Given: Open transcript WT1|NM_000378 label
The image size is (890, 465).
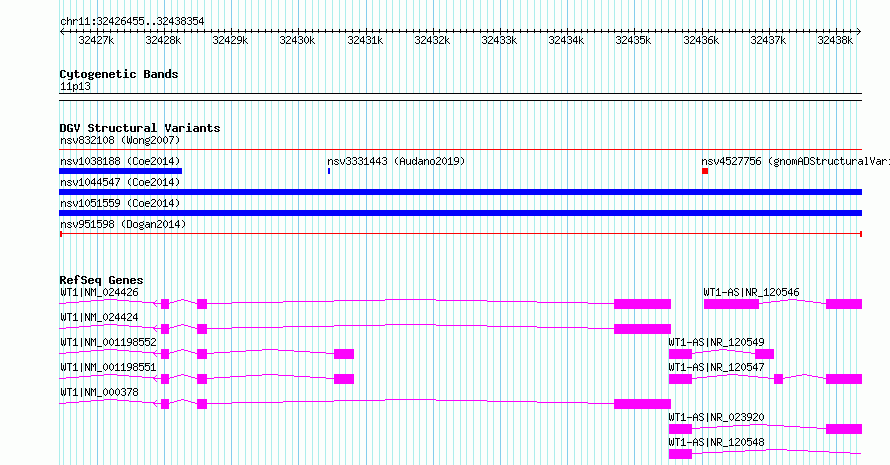Looking at the screenshot, I should pyautogui.click(x=99, y=392).
